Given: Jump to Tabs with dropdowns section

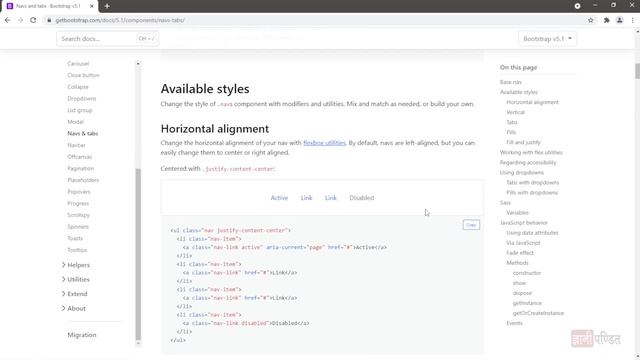Looking at the screenshot, I should (533, 182).
